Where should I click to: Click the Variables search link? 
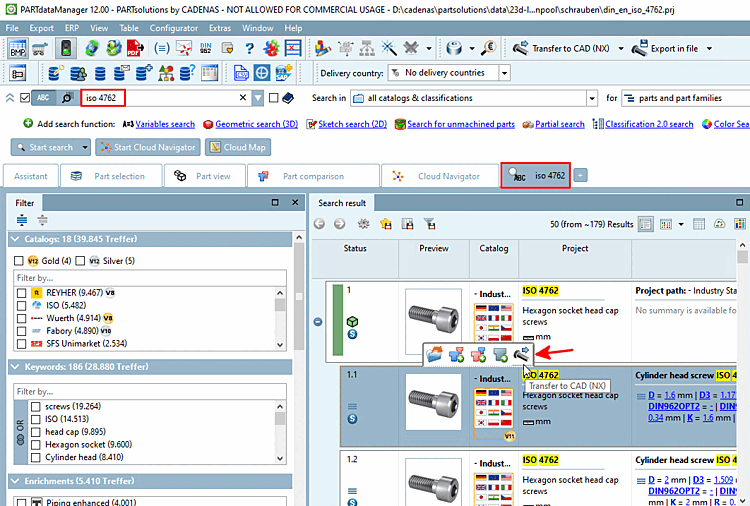point(165,124)
